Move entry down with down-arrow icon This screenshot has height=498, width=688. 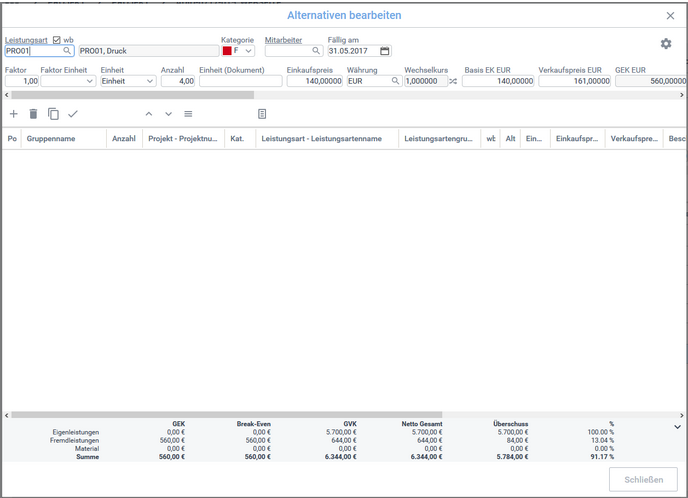[168, 114]
